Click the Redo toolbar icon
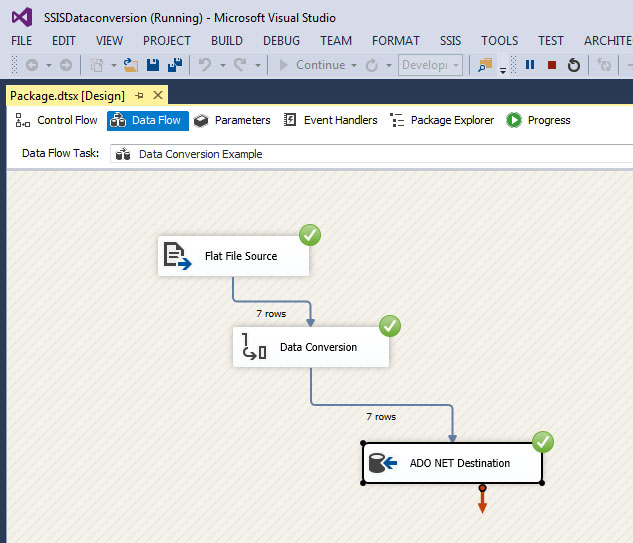Viewport: 633px width, 543px height. (240, 65)
